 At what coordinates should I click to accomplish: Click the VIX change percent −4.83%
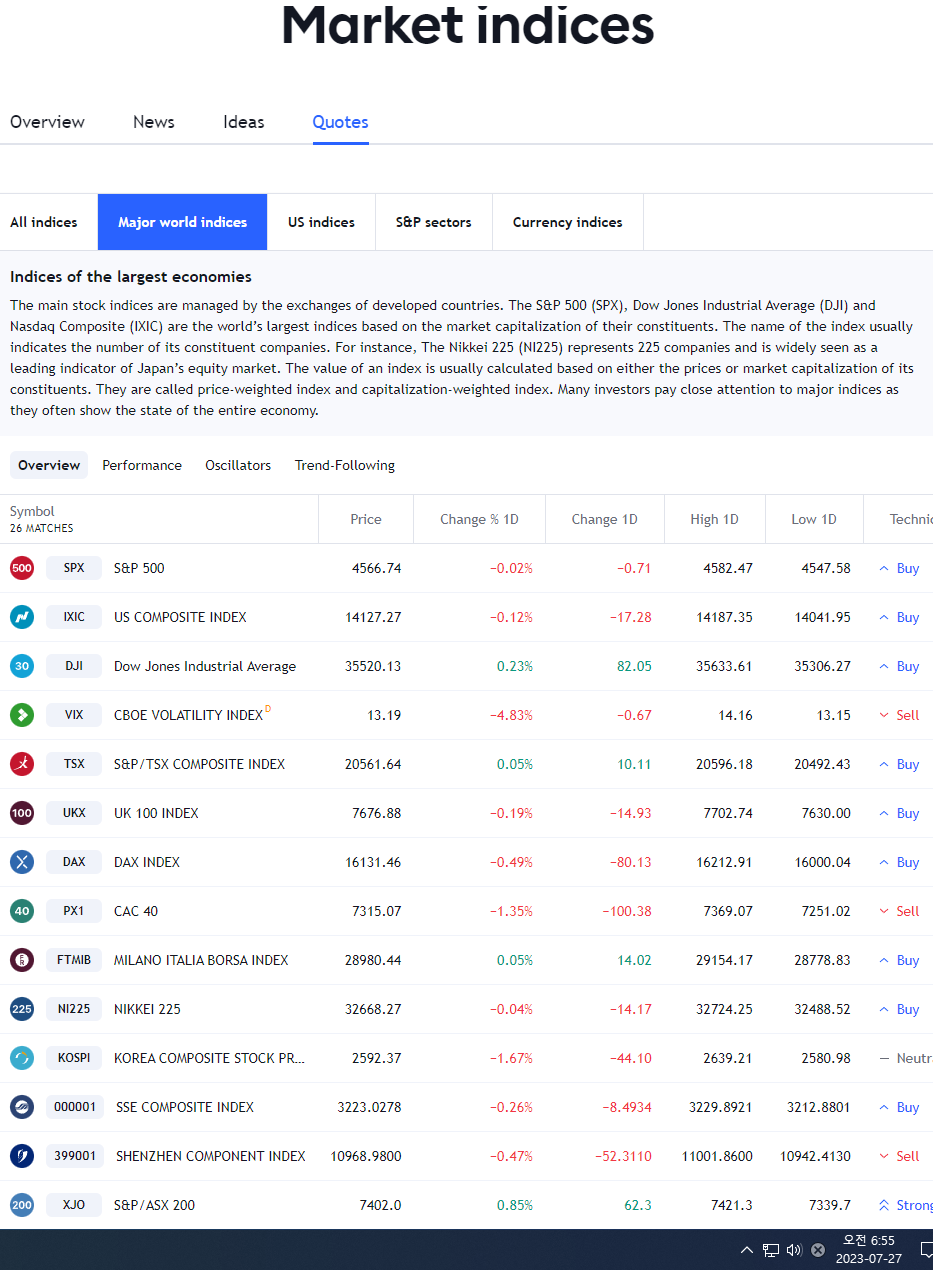[x=511, y=715]
